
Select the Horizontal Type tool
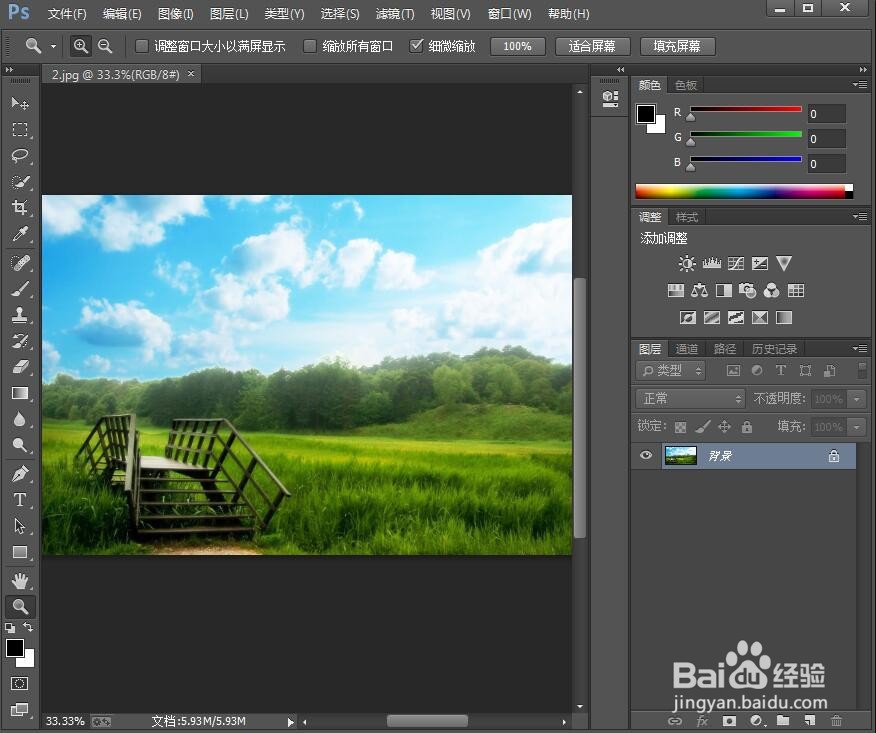pyautogui.click(x=20, y=499)
